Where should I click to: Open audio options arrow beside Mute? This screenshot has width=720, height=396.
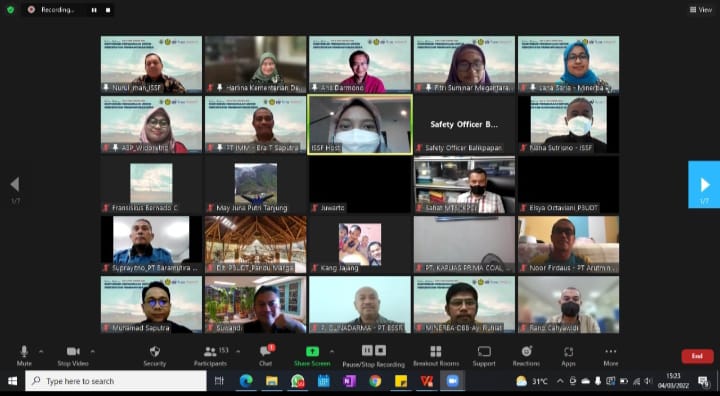[41, 352]
